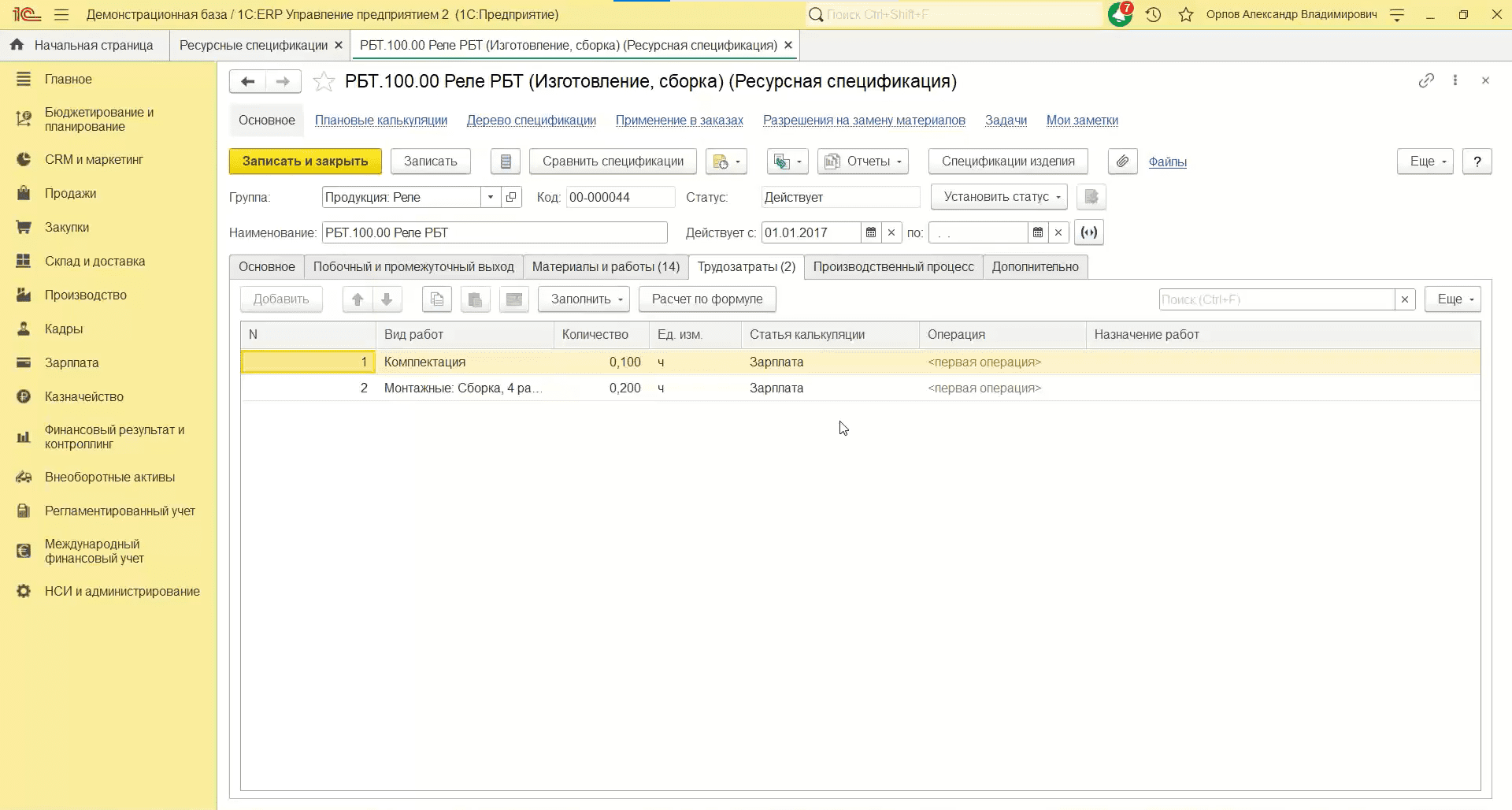Open the Группа field open-link icon
This screenshot has height=810, width=1512.
511,197
